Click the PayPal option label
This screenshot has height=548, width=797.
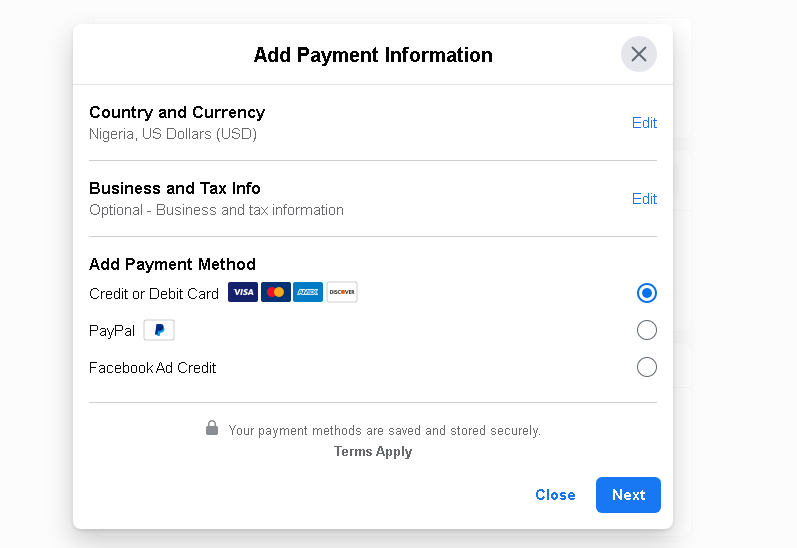[x=112, y=331]
